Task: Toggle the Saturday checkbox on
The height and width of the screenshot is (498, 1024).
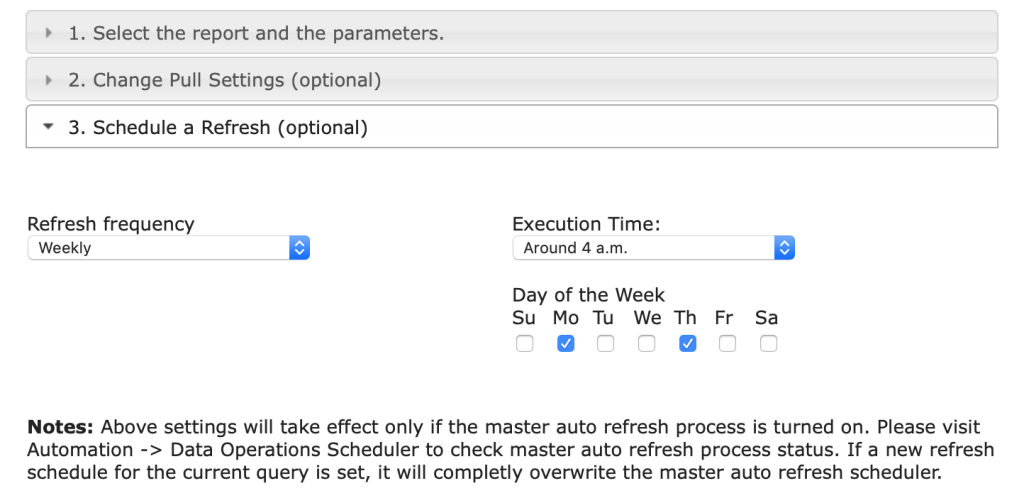Action: [768, 344]
